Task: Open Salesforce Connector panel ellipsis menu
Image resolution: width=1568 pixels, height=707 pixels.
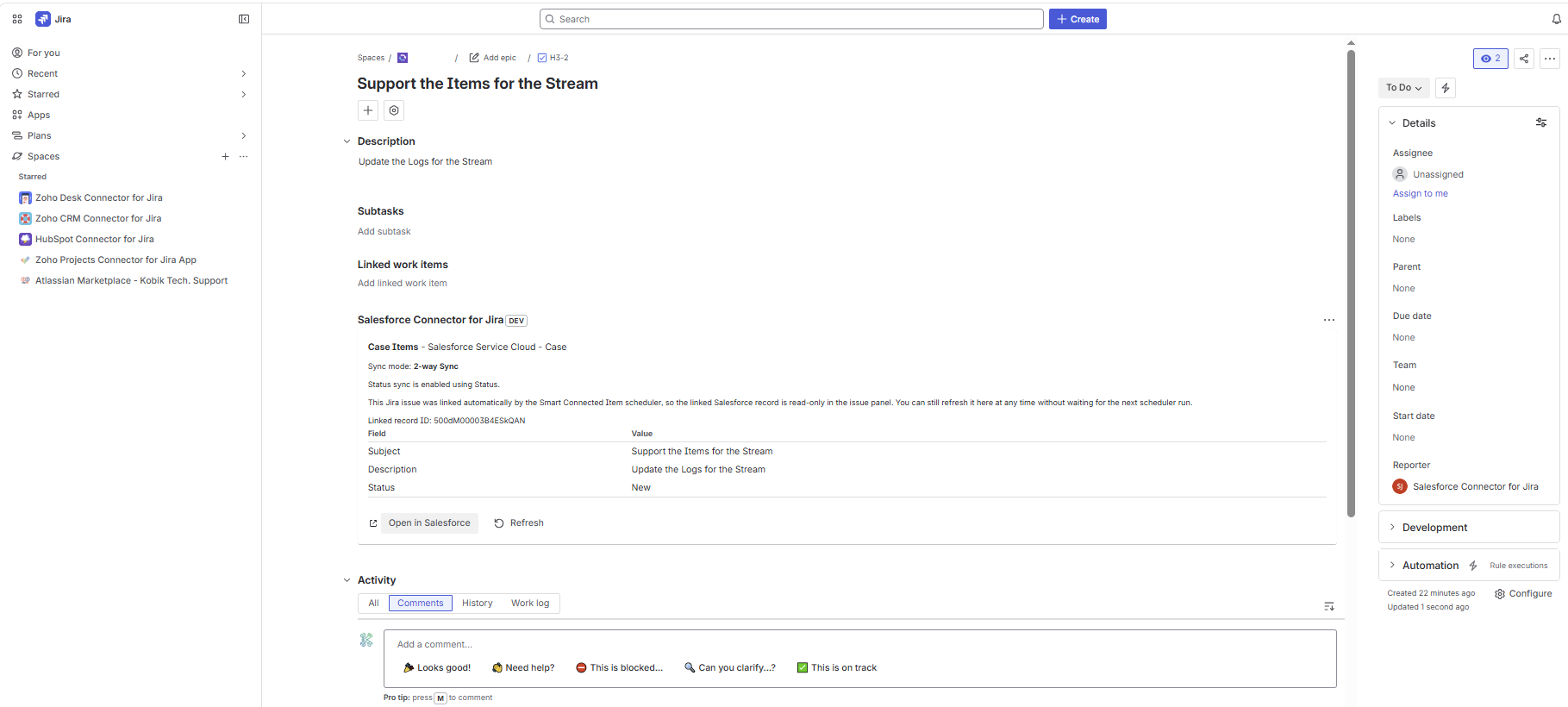Action: click(x=1328, y=320)
